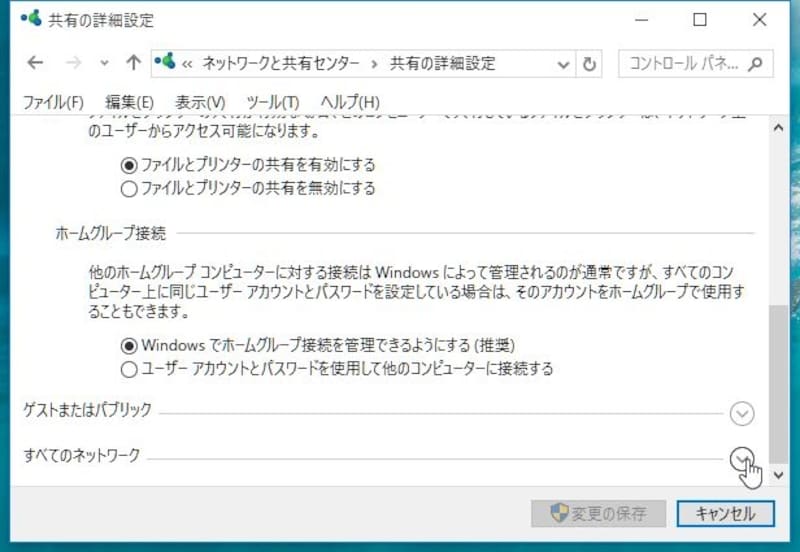The image size is (800, 552).
Task: Click the ホームグループ接続 heading text
Action: 111,233
